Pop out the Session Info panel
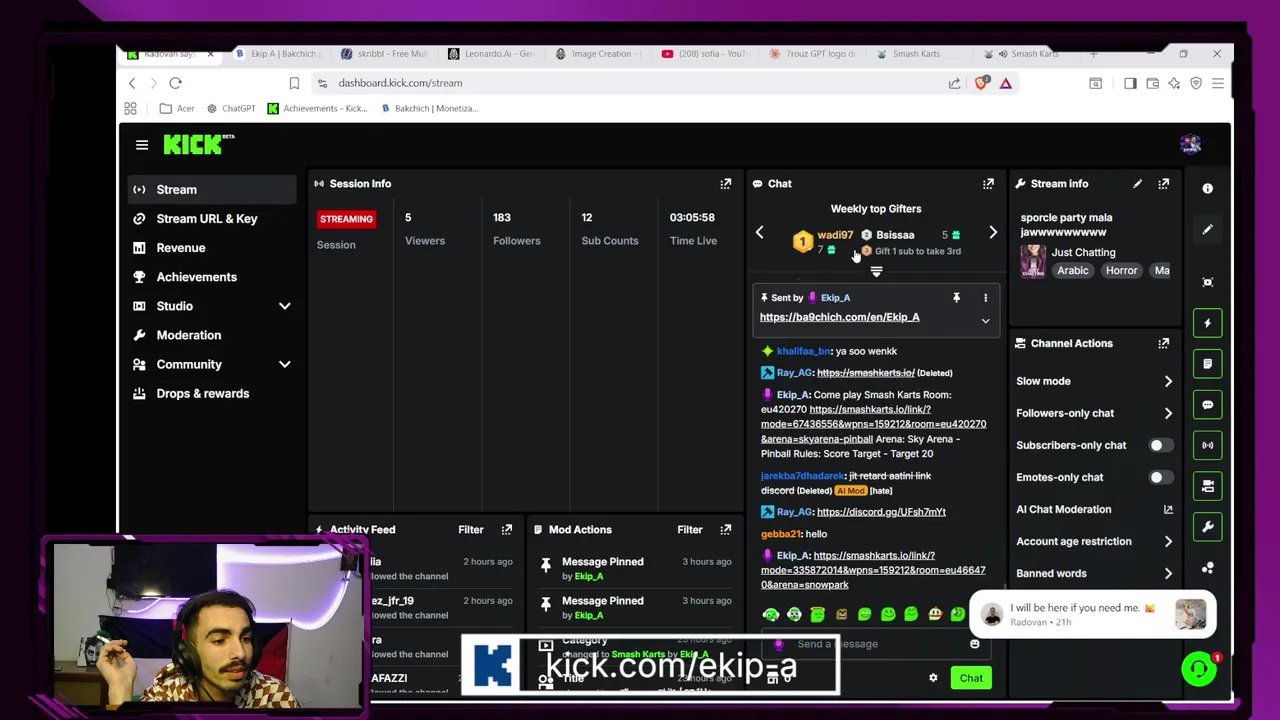The width and height of the screenshot is (1280, 720). [x=726, y=184]
